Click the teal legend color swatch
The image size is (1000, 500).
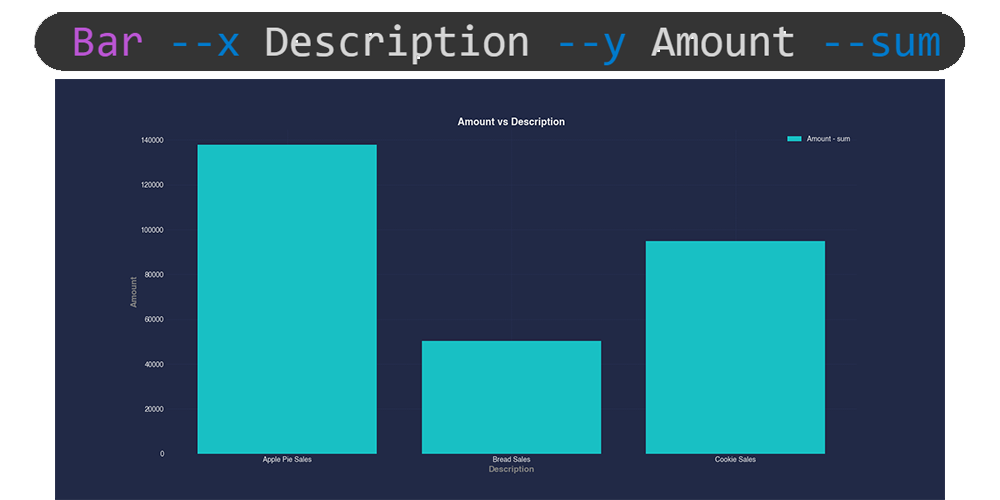pos(794,139)
